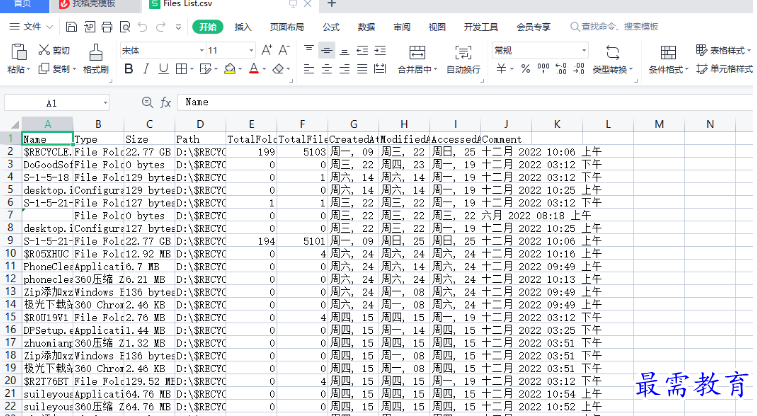Set vertical middle alignment
Screen dimensions: 757x416
(x=327, y=50)
